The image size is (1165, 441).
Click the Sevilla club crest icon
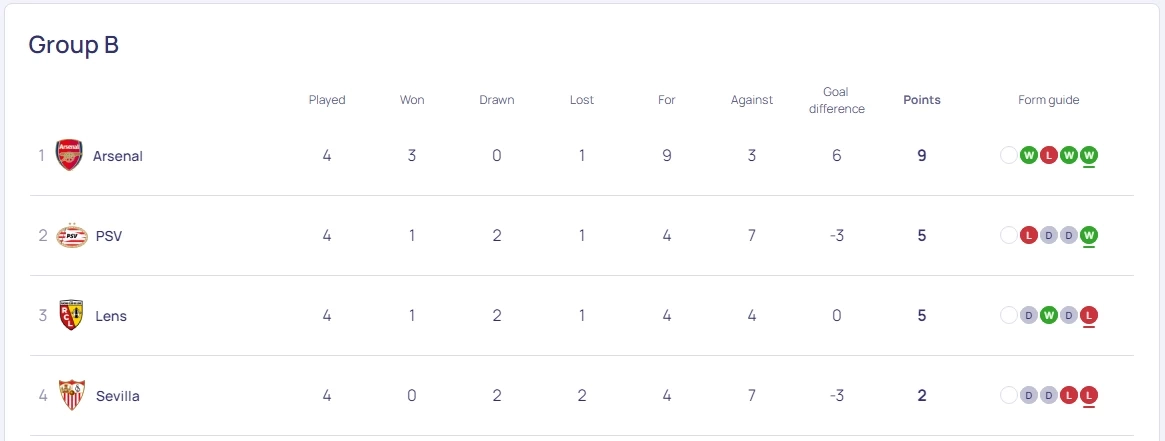(x=72, y=395)
